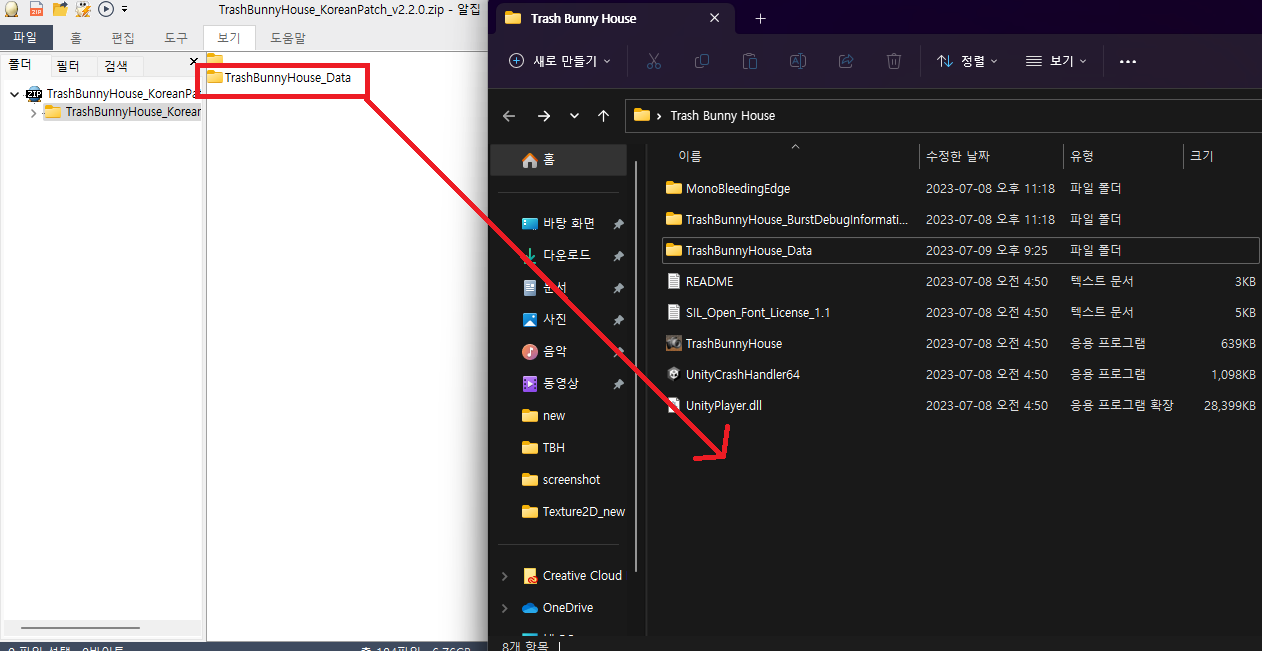This screenshot has height=651, width=1262.
Task: Switch to the 홈 ribbon tab
Action: (76, 38)
